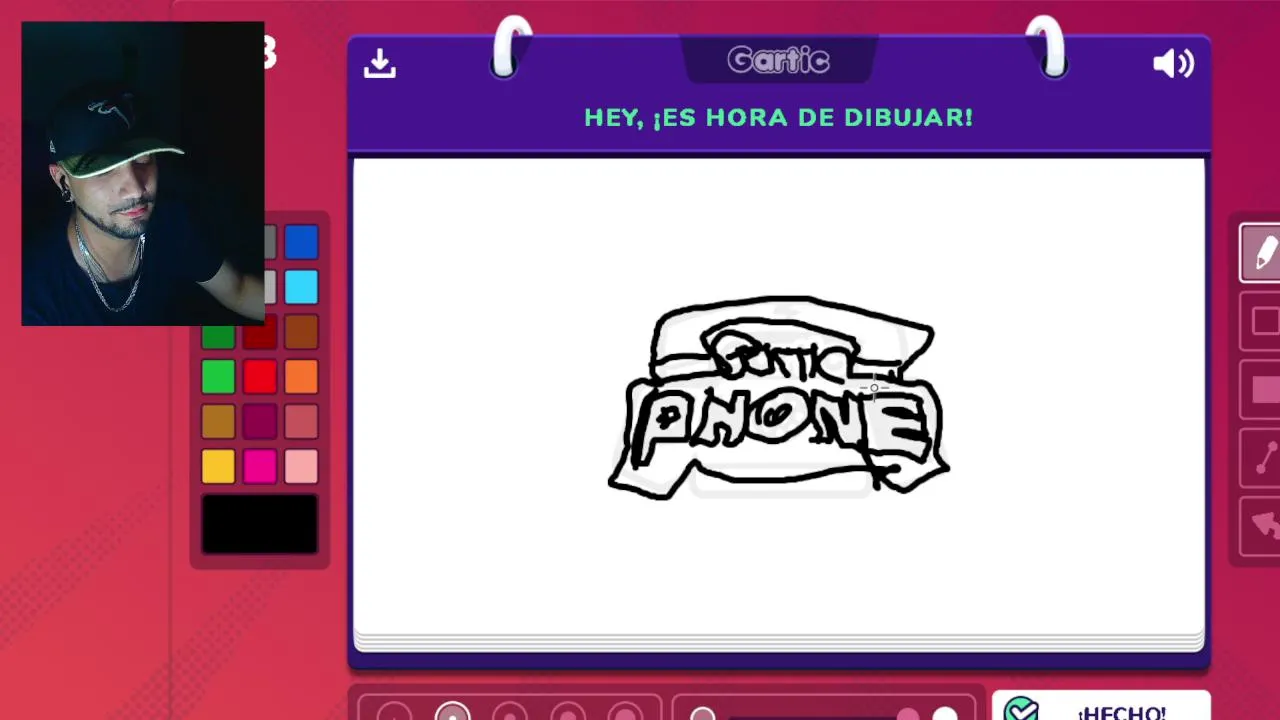Open the black current color box
The width and height of the screenshot is (1280, 720).
click(x=259, y=525)
